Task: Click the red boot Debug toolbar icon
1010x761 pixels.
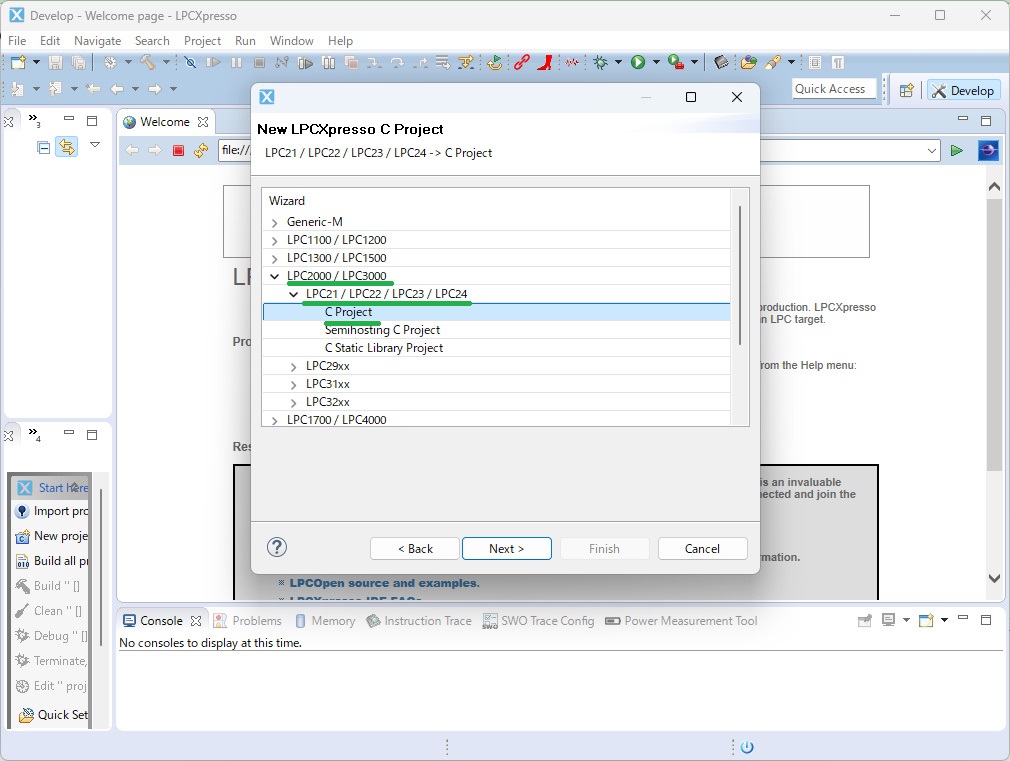Action: coord(545,62)
